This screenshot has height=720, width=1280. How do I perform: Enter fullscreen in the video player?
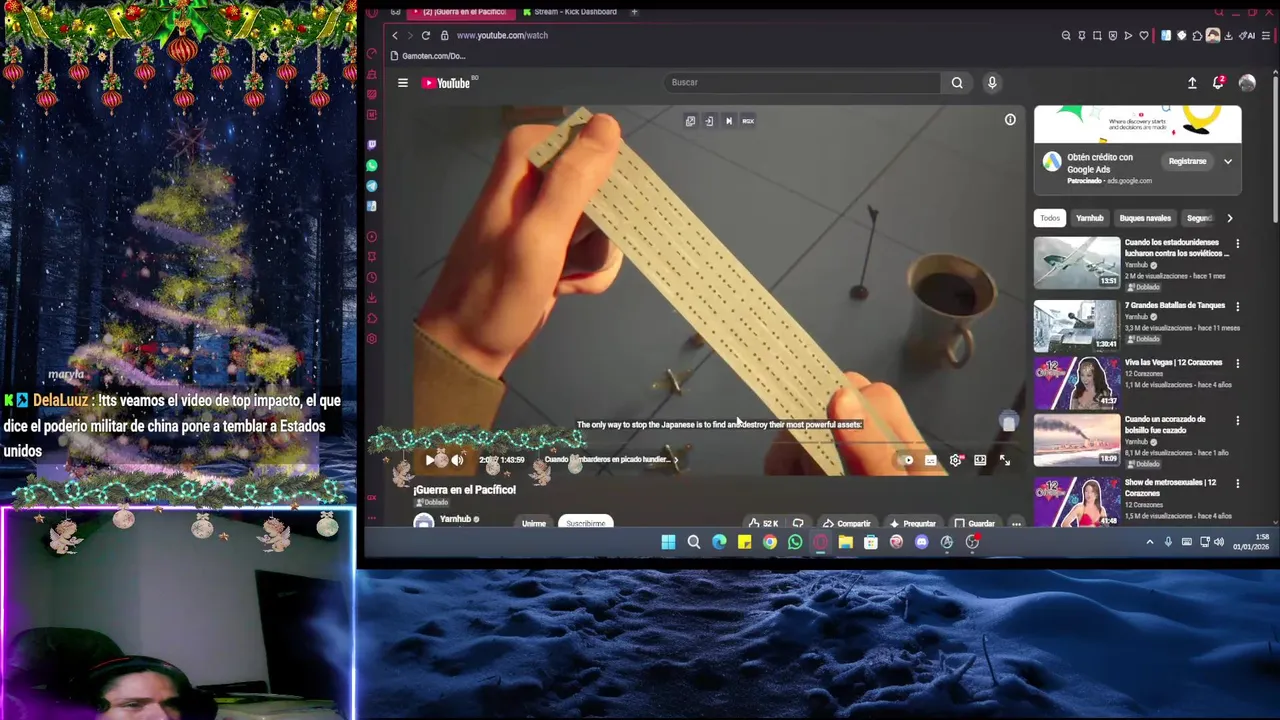click(x=1004, y=460)
